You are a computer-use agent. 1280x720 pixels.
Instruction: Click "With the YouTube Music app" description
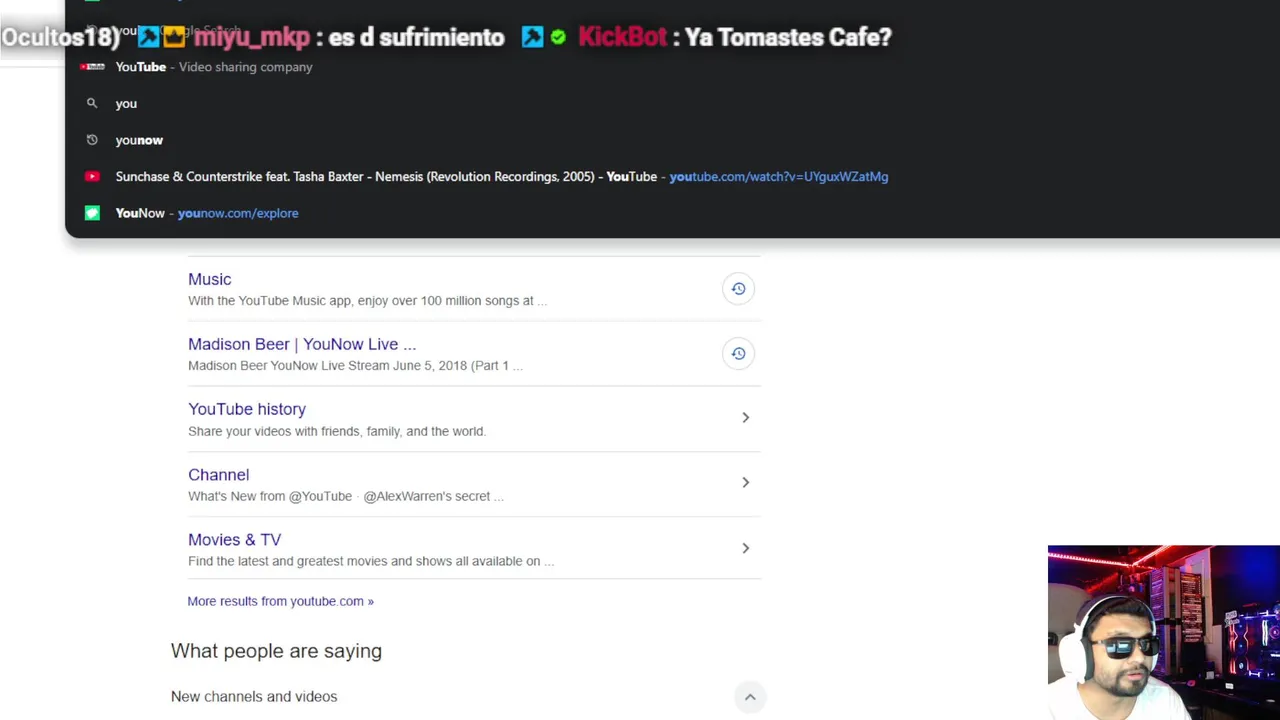point(367,300)
